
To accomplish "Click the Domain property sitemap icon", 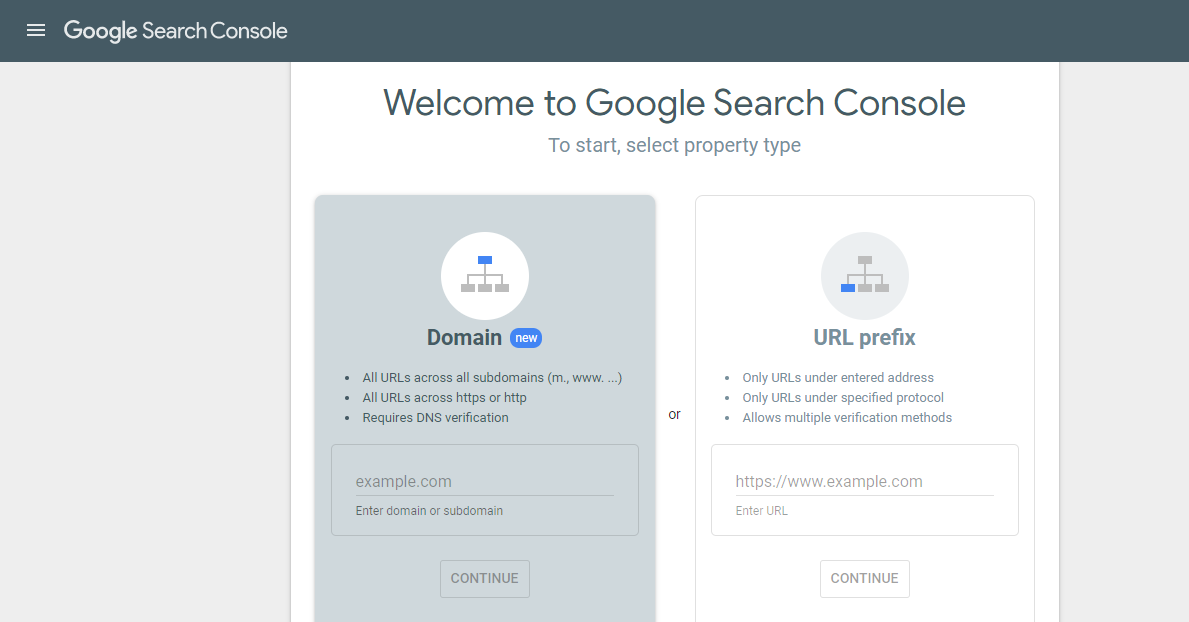I will pyautogui.click(x=485, y=276).
